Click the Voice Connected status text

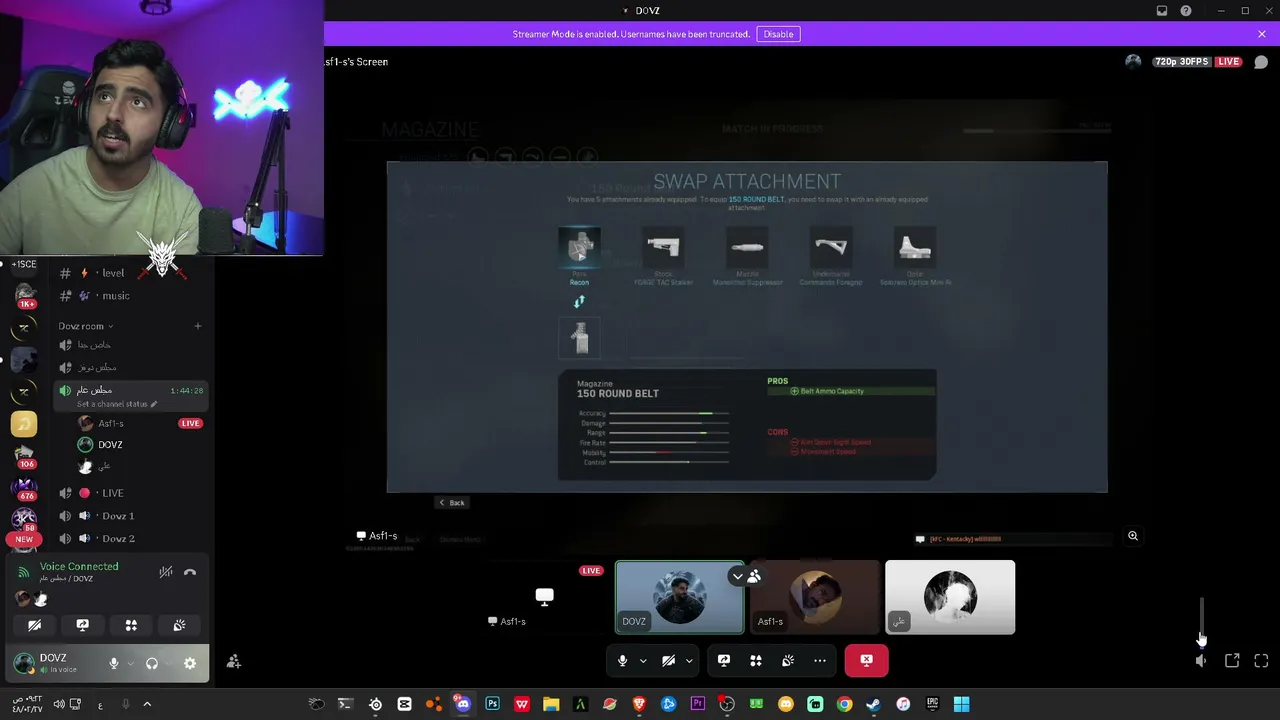pyautogui.click(x=79, y=567)
